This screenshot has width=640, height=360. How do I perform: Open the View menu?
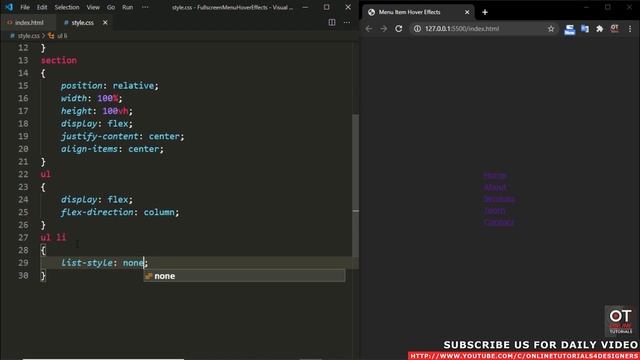(x=93, y=7)
